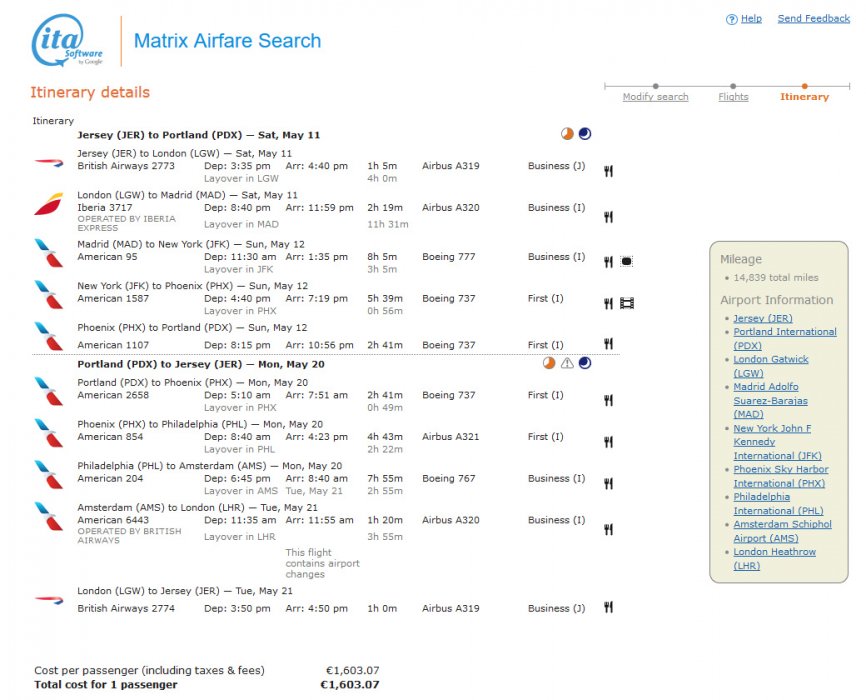
Task: Click the Iberia airline logo
Action: click(x=48, y=205)
